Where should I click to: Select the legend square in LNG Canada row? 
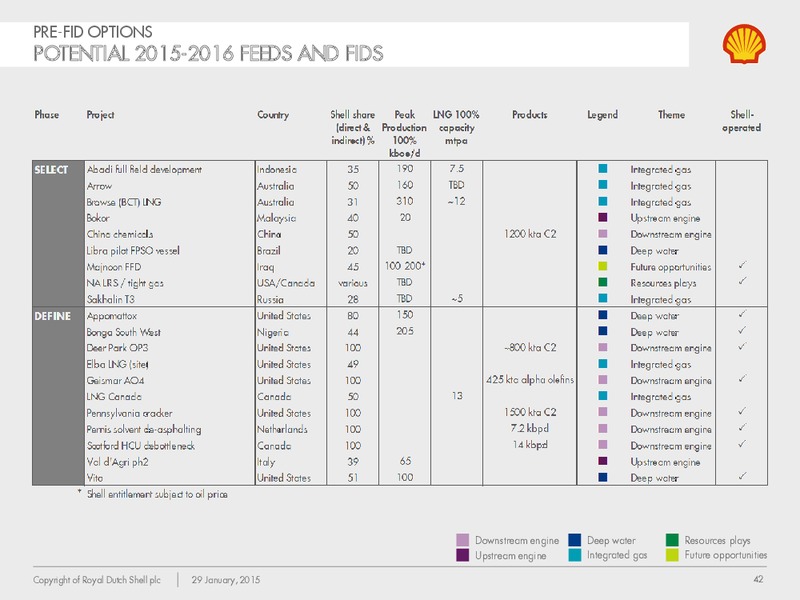[x=603, y=396]
